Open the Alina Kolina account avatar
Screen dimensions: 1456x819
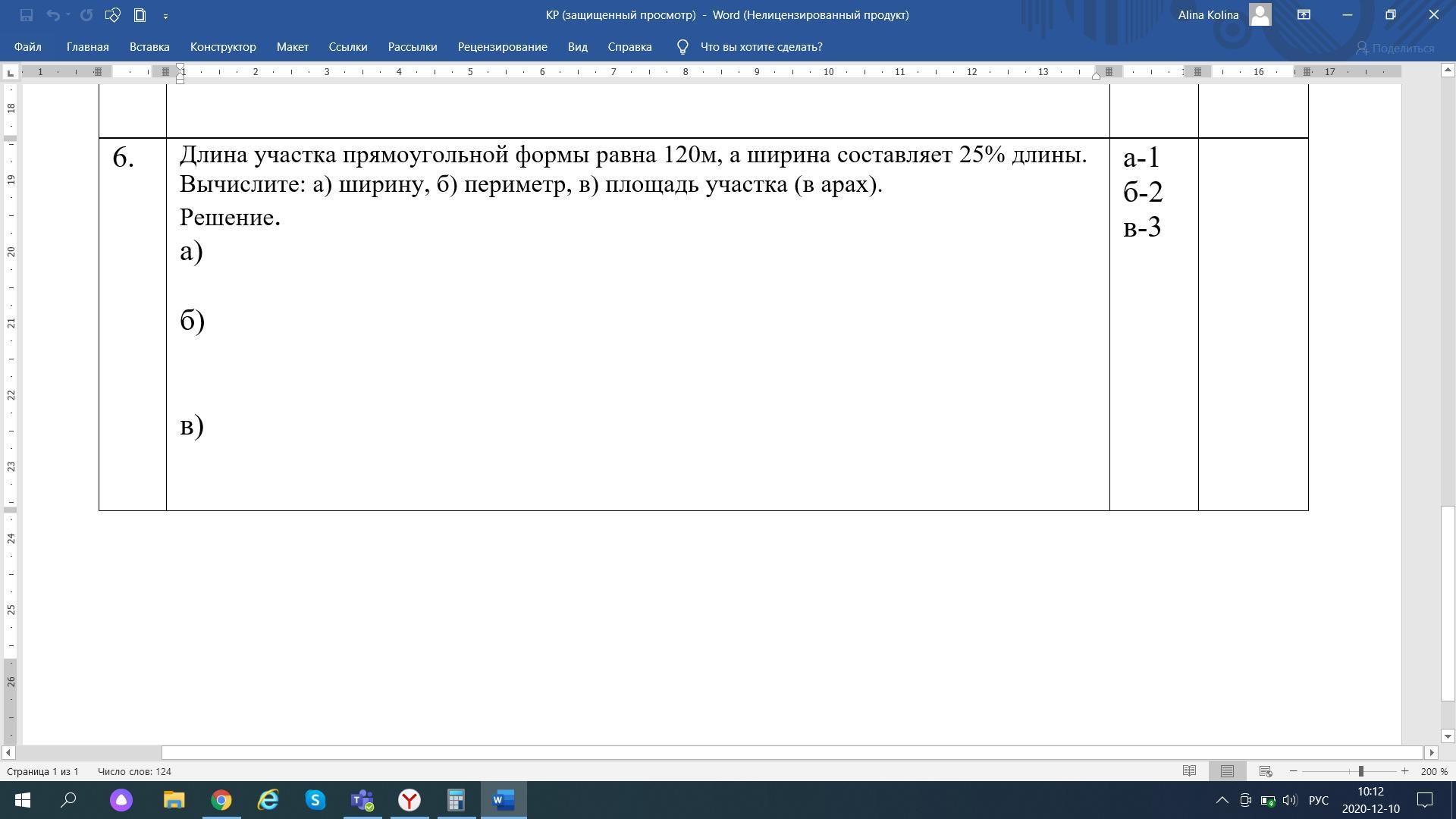click(1260, 15)
